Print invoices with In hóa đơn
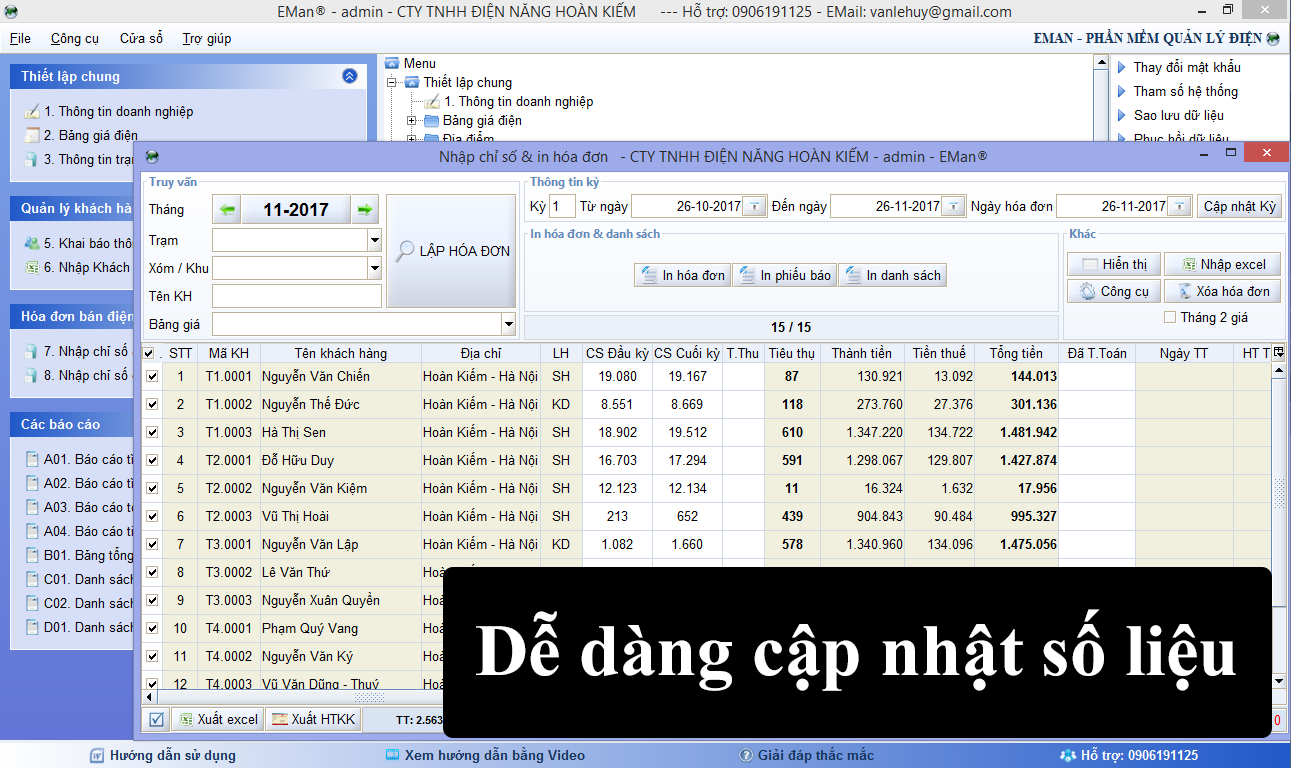This screenshot has height=768, width=1291. coord(682,275)
